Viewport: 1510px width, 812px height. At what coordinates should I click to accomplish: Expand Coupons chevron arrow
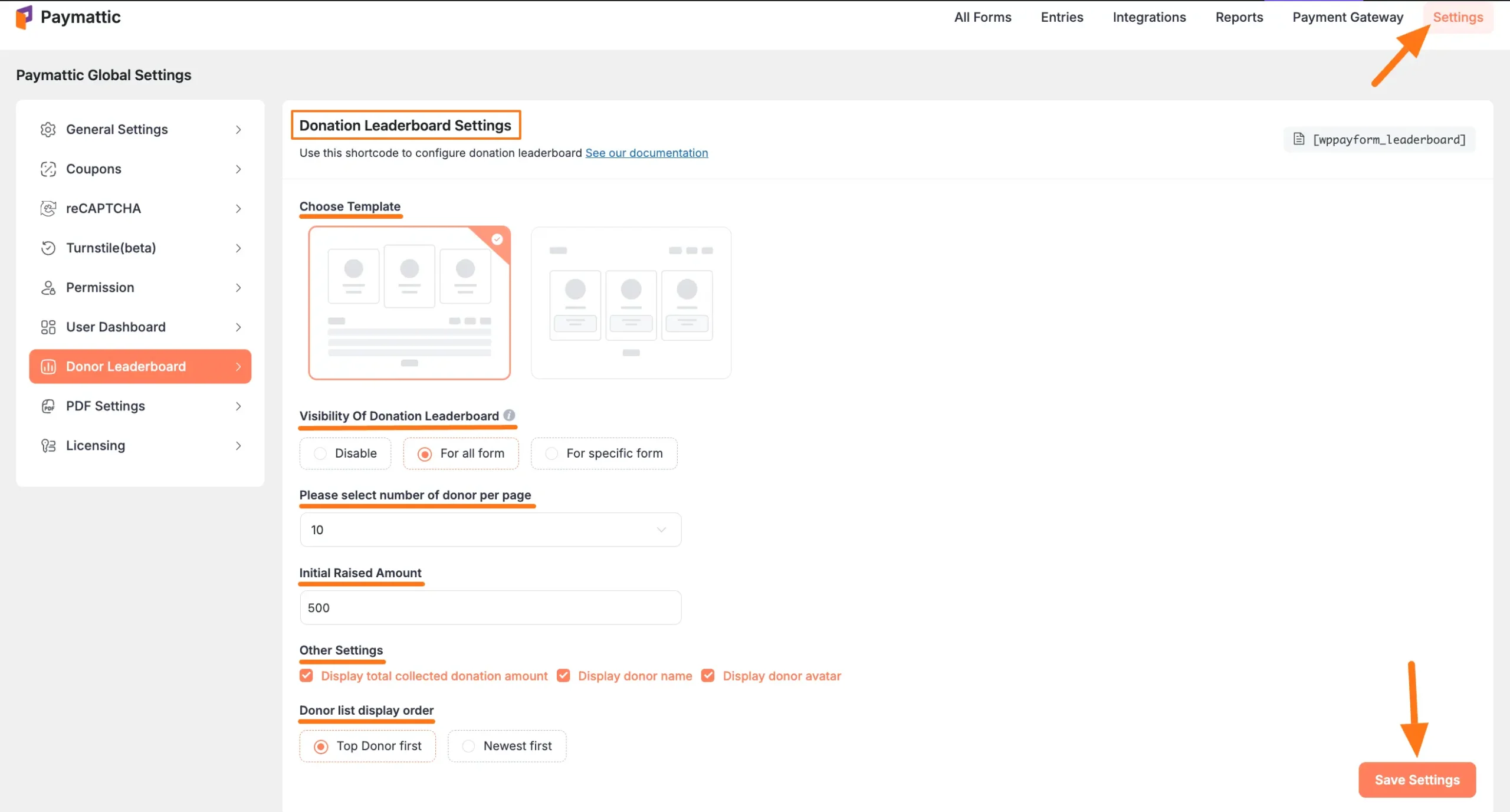click(x=238, y=169)
